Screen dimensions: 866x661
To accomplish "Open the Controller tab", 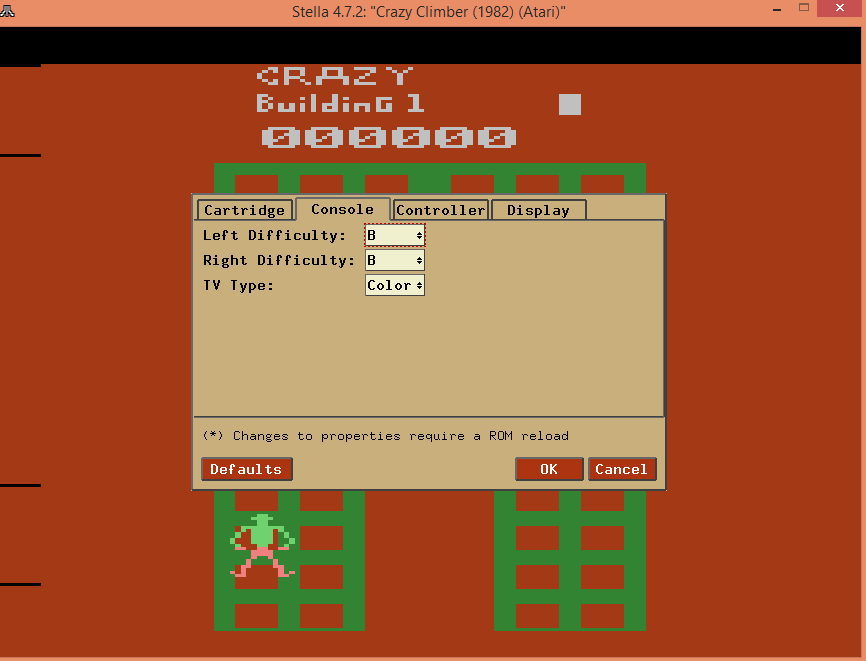I will pyautogui.click(x=440, y=210).
